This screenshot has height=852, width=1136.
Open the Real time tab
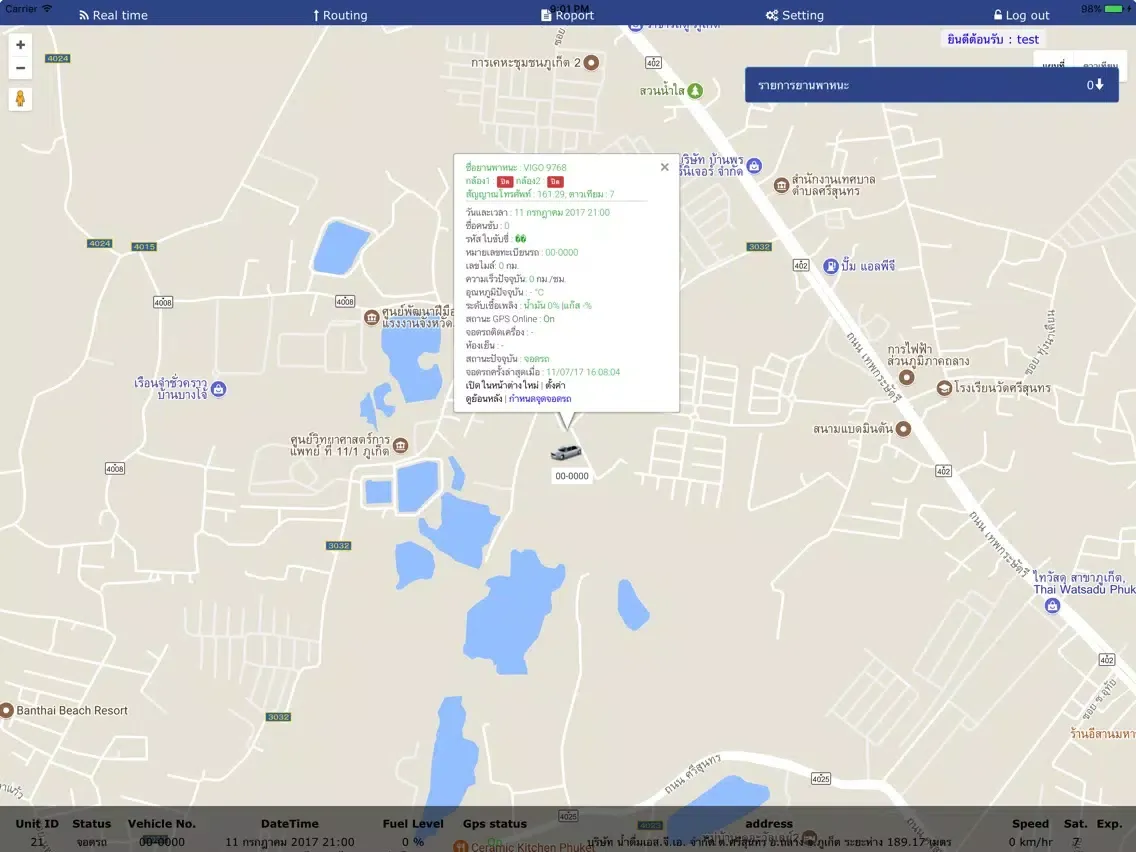pyautogui.click(x=113, y=15)
